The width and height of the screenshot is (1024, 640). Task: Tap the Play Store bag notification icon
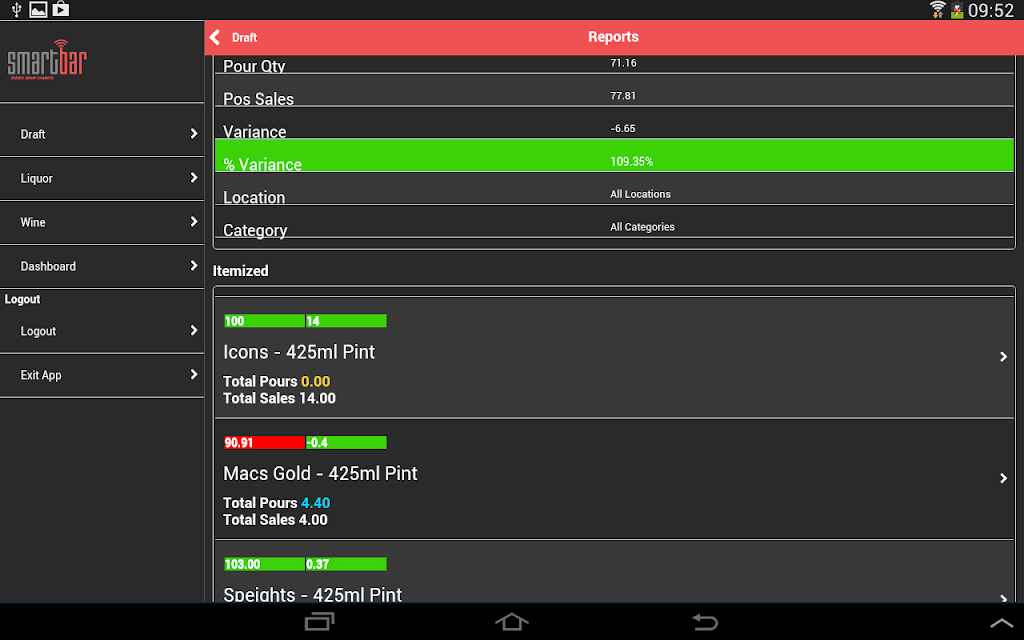(x=61, y=9)
